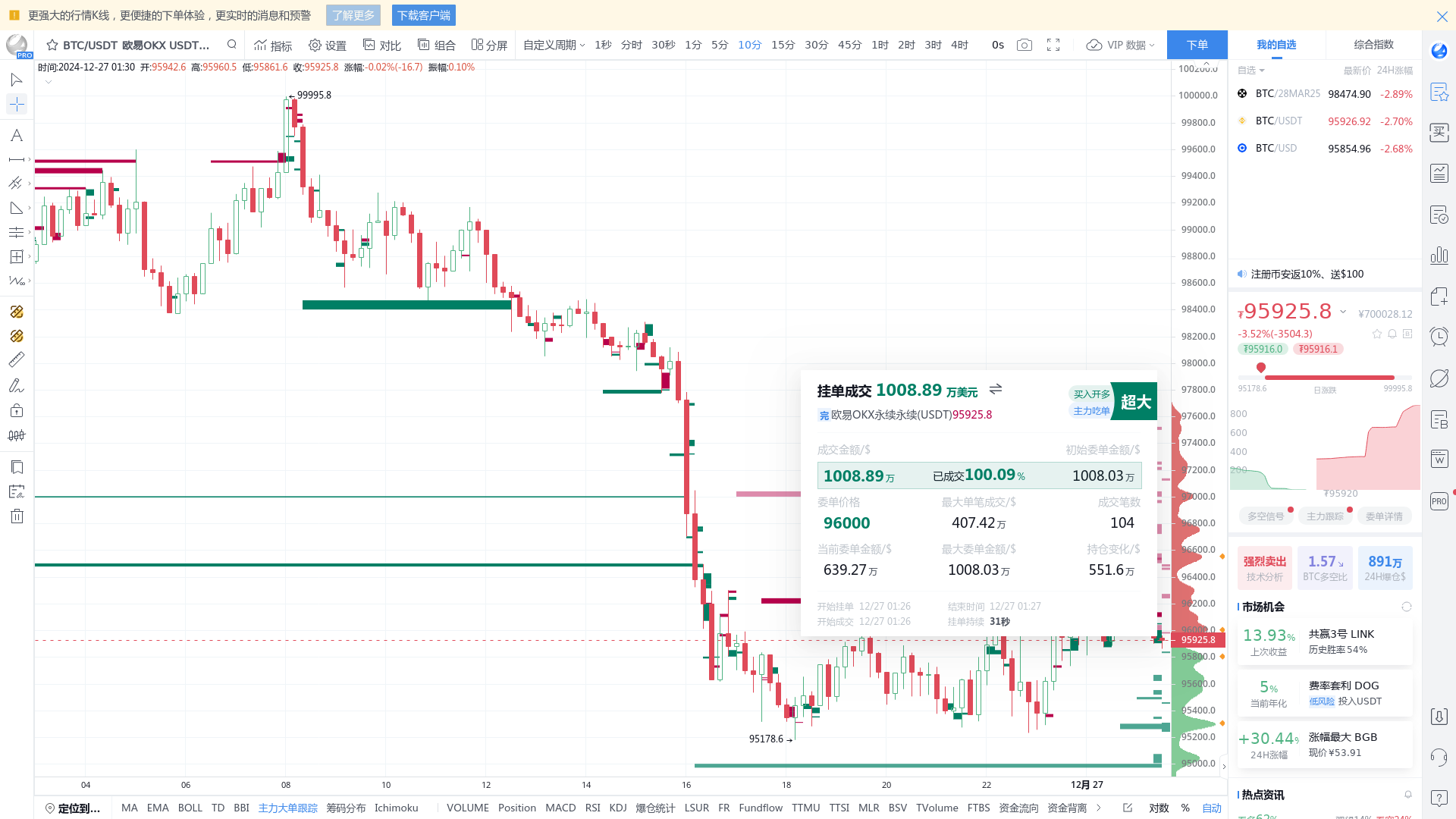Click the bar chart icon in right sidebar
Image resolution: width=1456 pixels, height=819 pixels.
click(x=1439, y=256)
